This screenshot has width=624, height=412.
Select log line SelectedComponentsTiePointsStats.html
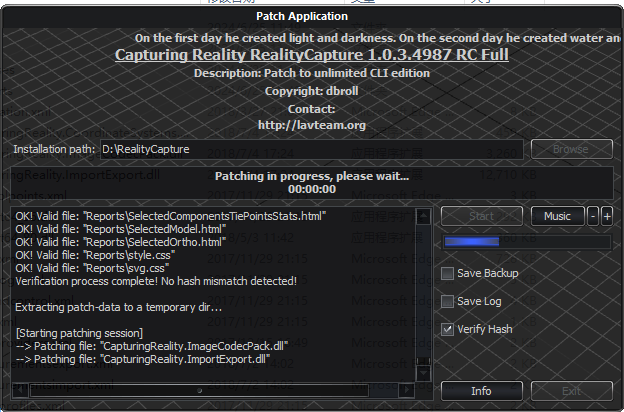(170, 217)
